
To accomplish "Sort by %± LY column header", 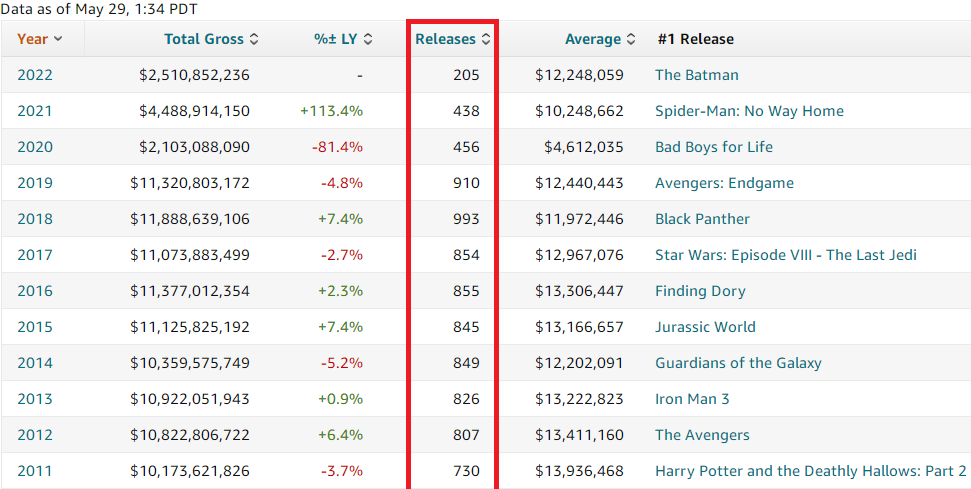I will (335, 39).
